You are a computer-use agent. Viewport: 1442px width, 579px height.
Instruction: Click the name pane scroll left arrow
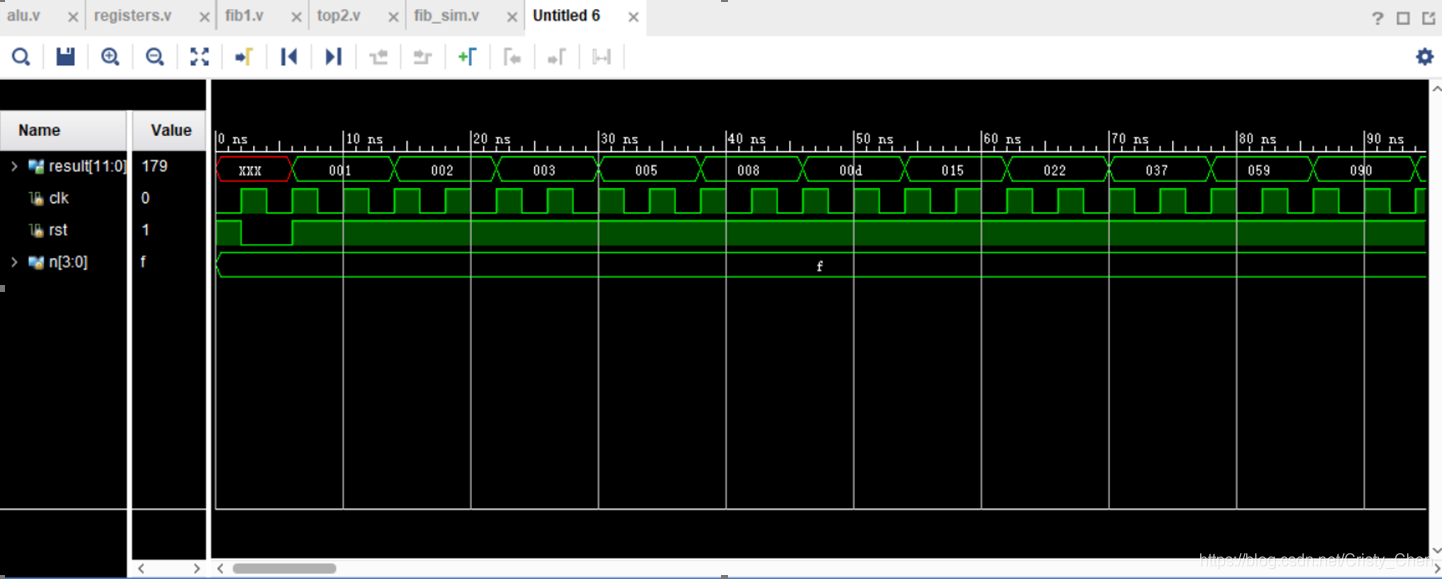(141, 568)
